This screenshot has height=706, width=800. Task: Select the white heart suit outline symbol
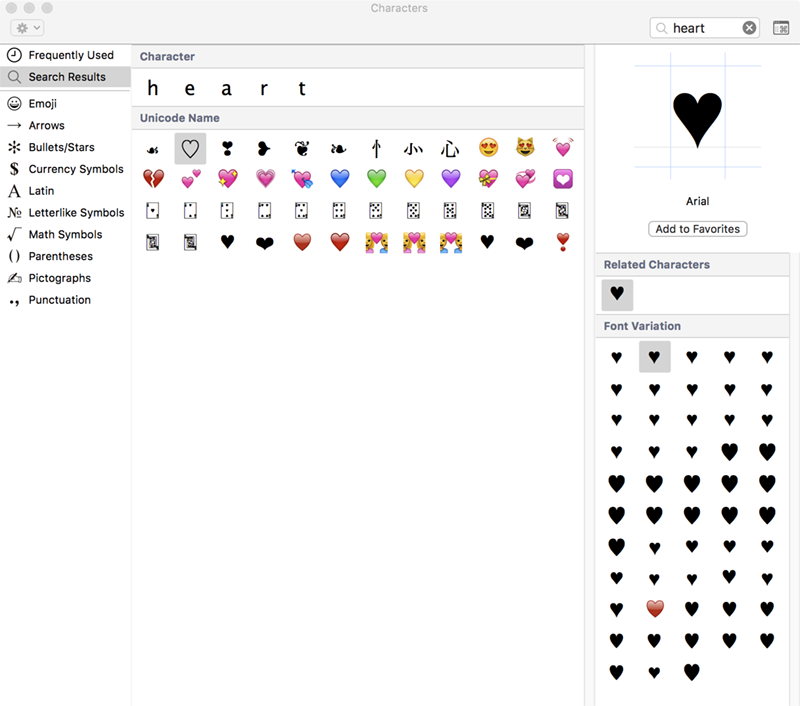pyautogui.click(x=190, y=148)
